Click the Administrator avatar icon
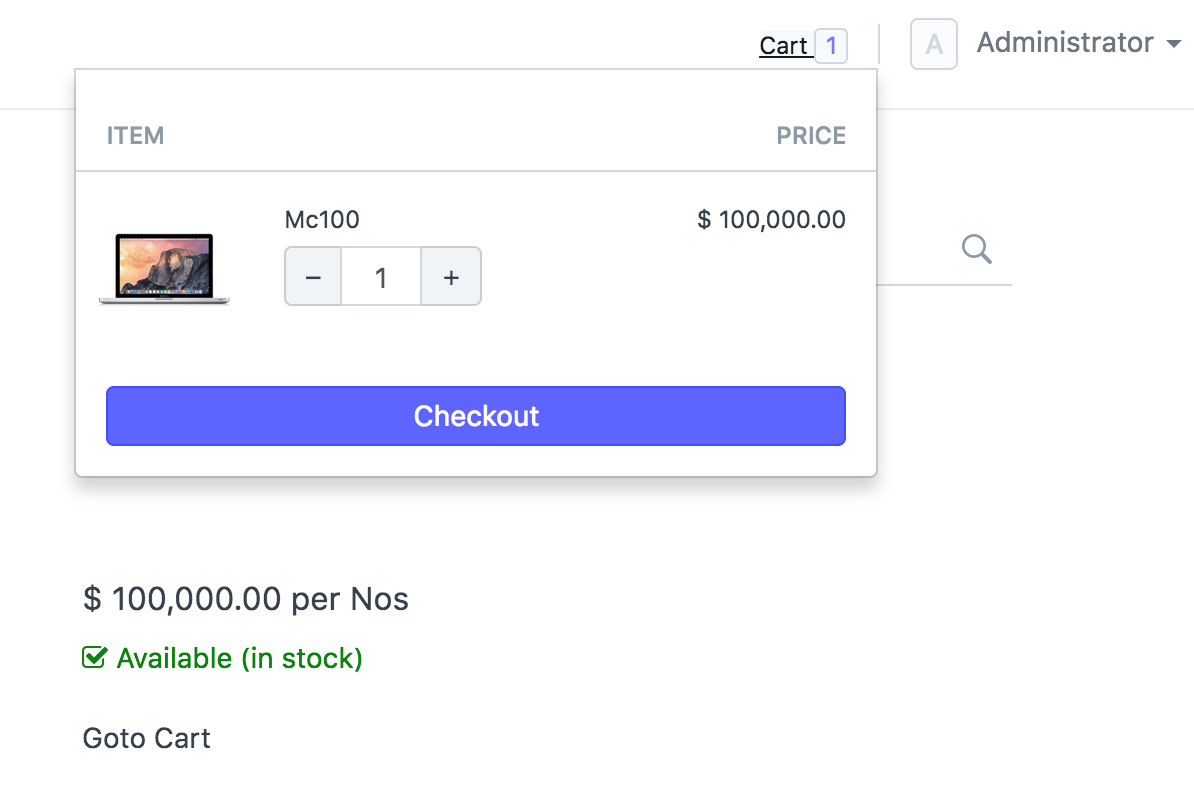This screenshot has width=1194, height=810. (933, 45)
